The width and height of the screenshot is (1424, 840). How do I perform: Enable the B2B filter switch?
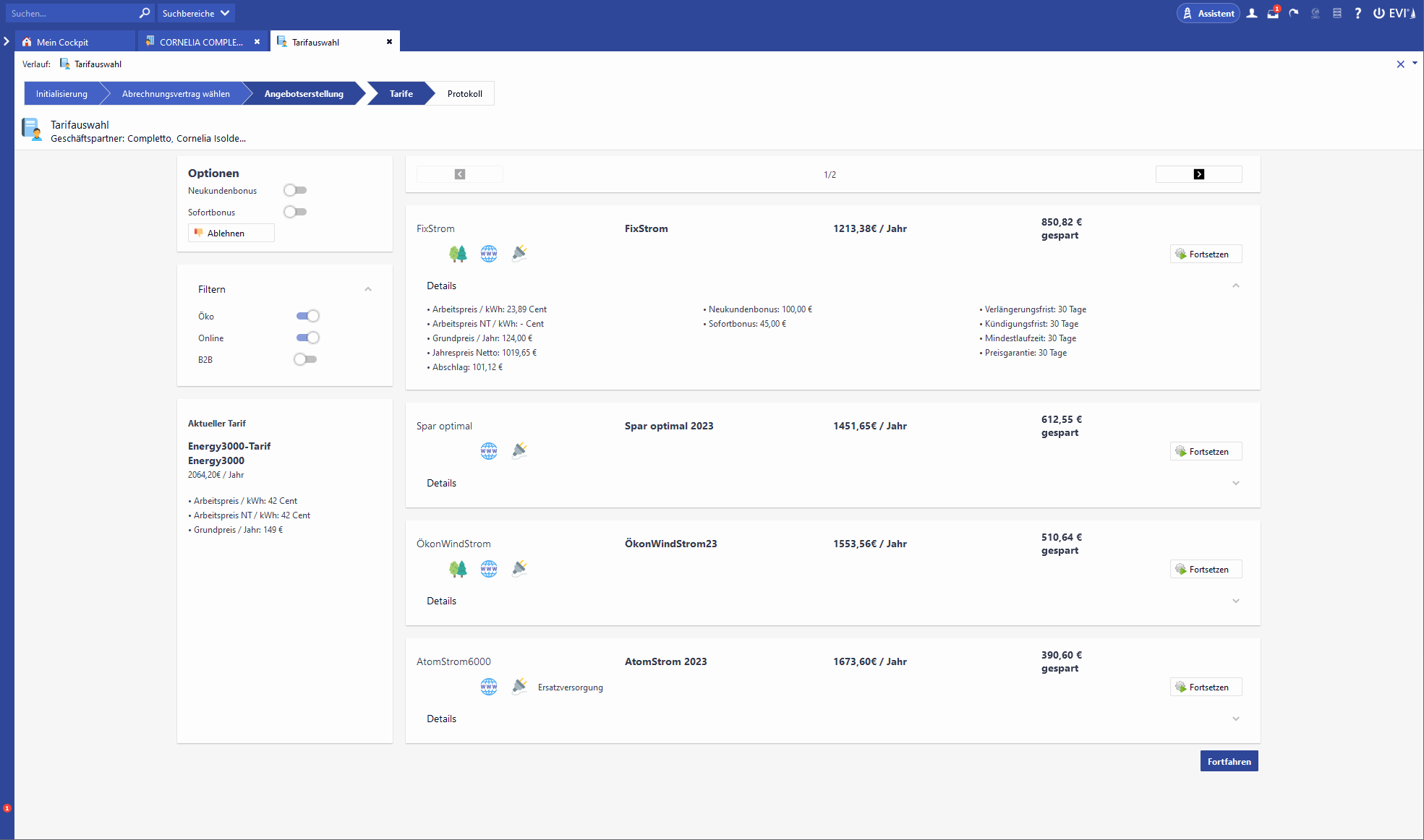[305, 359]
